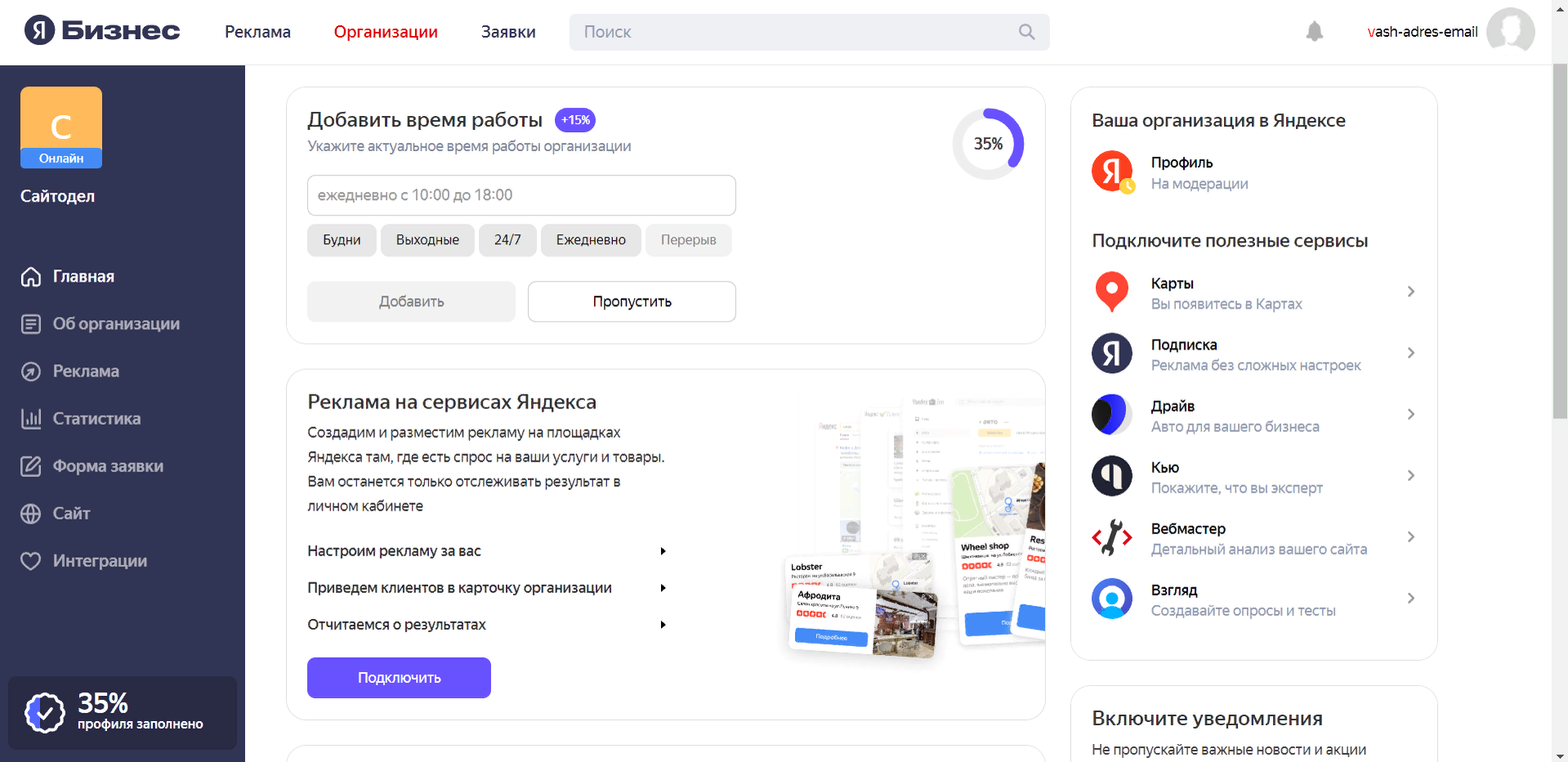Open the user avatar profile picture
The width and height of the screenshot is (1568, 762).
point(1510,31)
